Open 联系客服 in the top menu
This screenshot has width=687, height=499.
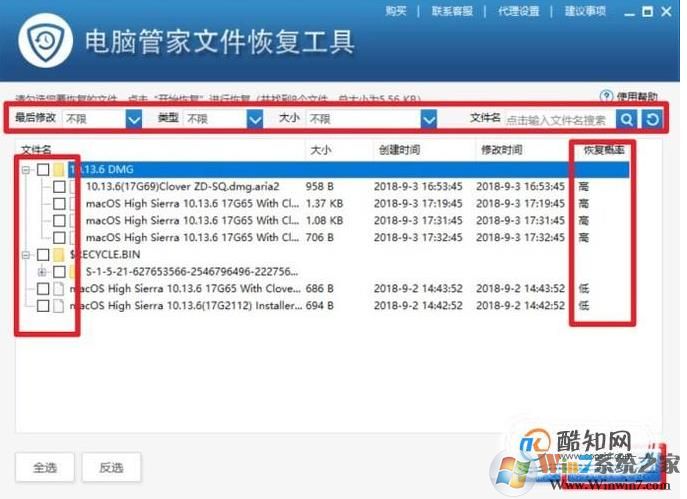pos(452,11)
